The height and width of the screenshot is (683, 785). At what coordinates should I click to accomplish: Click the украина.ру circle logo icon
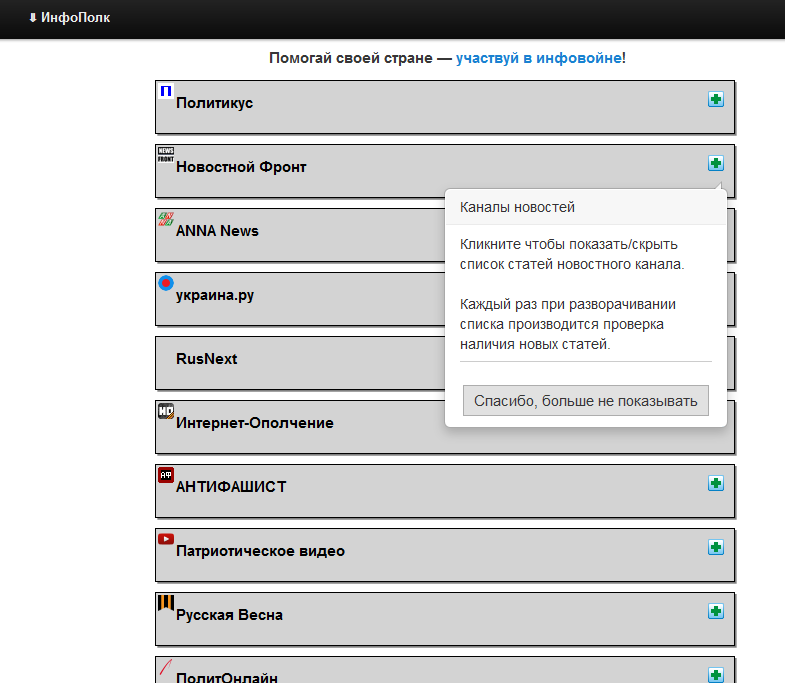(x=166, y=283)
